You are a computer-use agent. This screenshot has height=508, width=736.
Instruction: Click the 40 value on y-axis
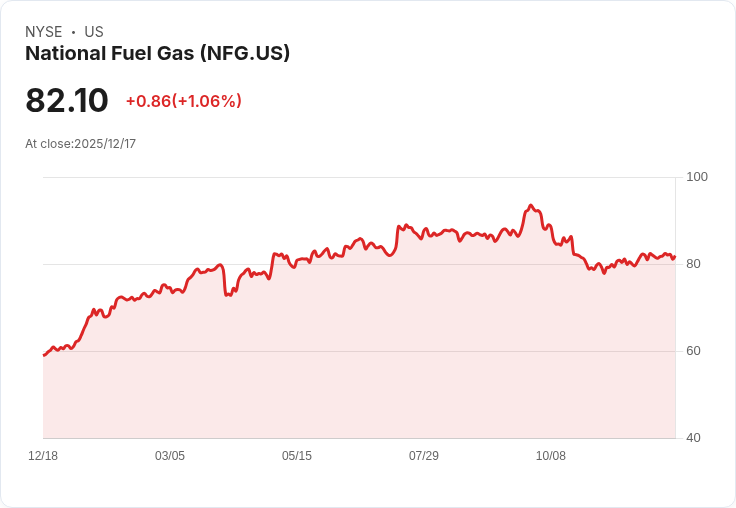click(694, 438)
